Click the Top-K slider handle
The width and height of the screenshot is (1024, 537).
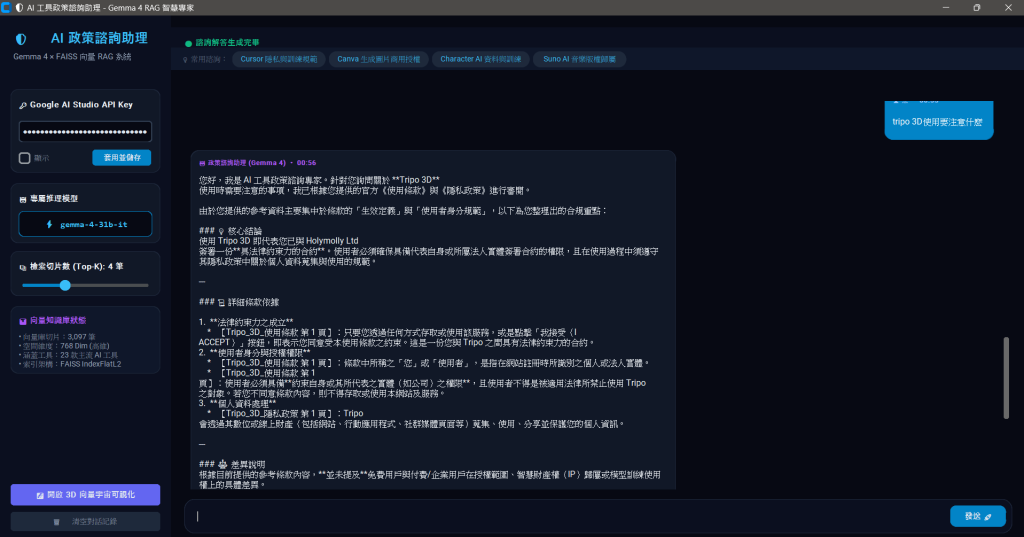(x=65, y=285)
